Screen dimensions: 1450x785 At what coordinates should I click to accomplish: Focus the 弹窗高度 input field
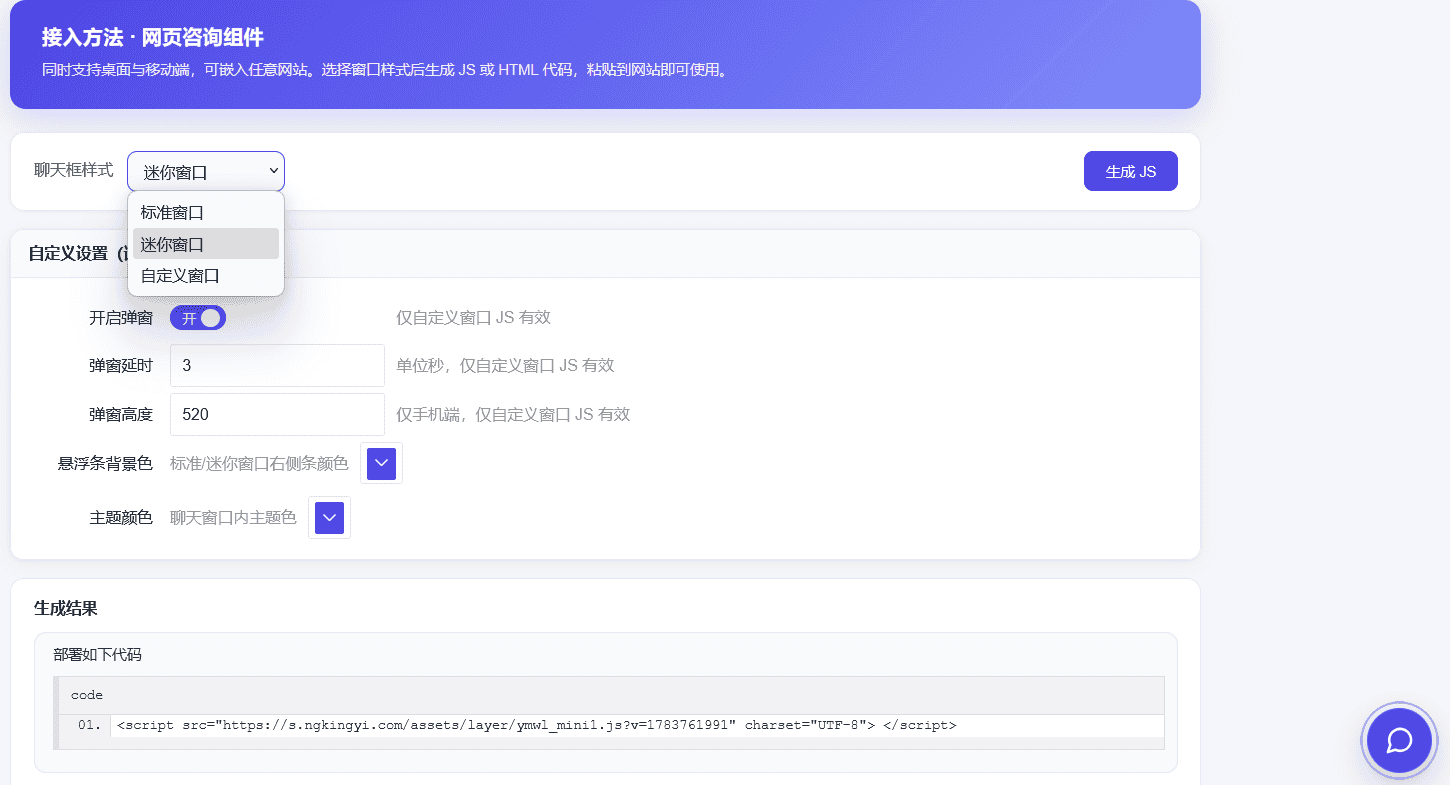pos(277,414)
